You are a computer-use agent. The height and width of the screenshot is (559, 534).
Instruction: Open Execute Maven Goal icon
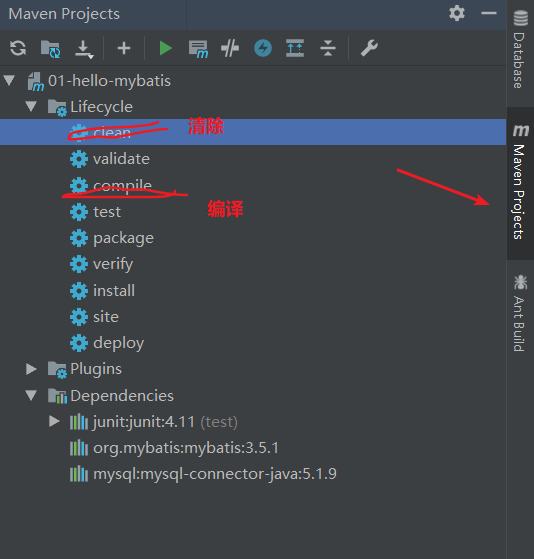(x=198, y=49)
